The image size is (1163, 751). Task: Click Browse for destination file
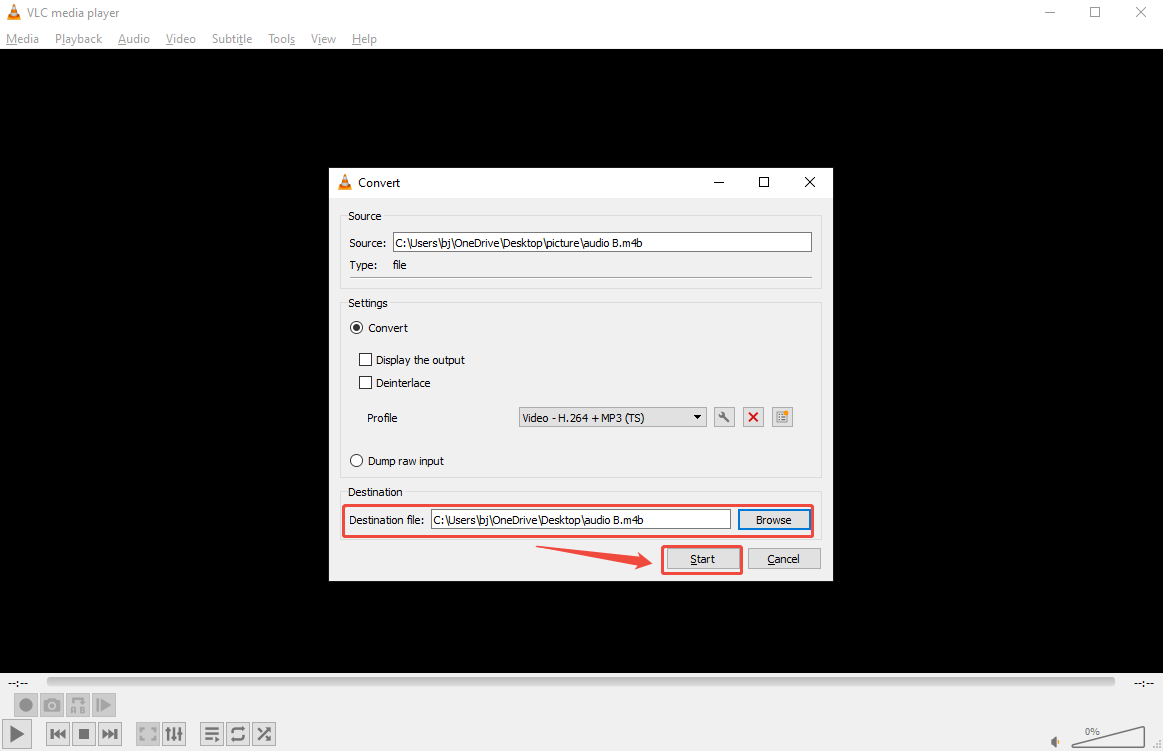[774, 520]
